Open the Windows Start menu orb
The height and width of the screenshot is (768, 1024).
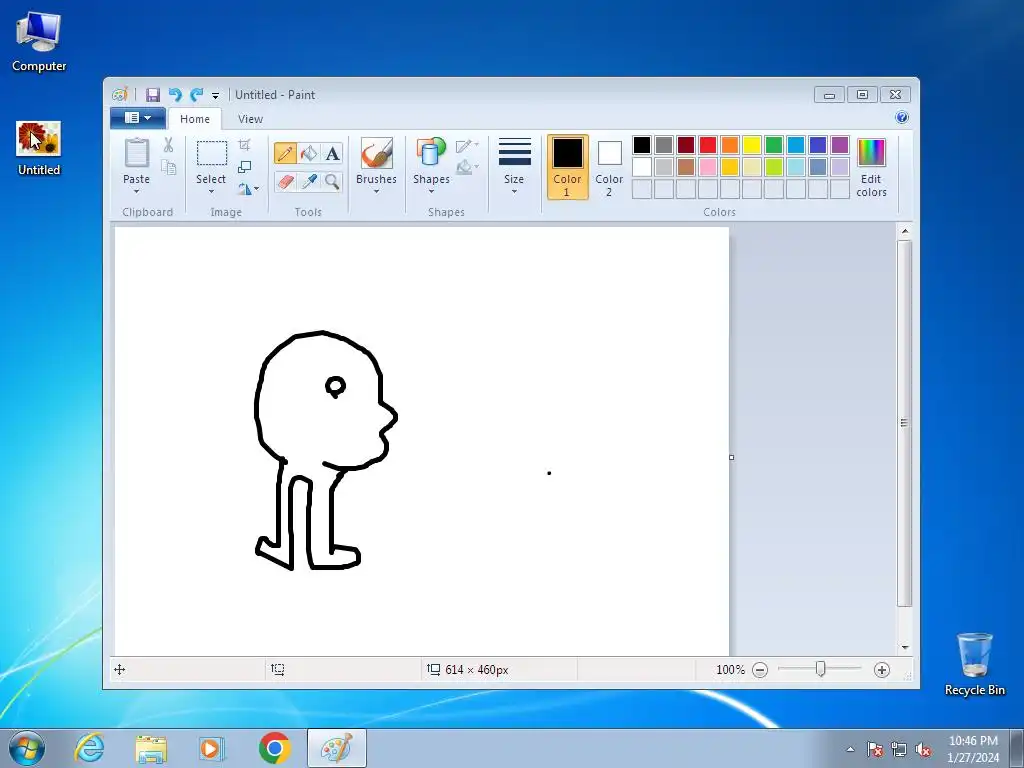pyautogui.click(x=27, y=748)
